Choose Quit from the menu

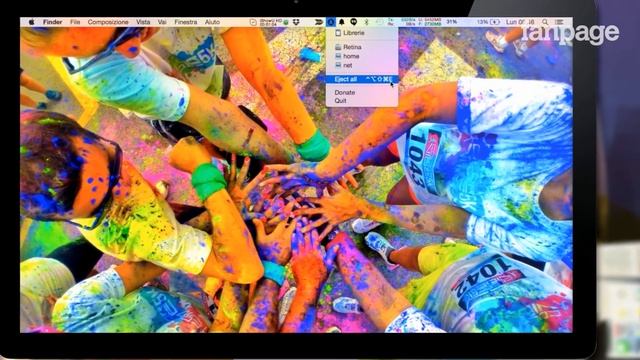point(362,101)
